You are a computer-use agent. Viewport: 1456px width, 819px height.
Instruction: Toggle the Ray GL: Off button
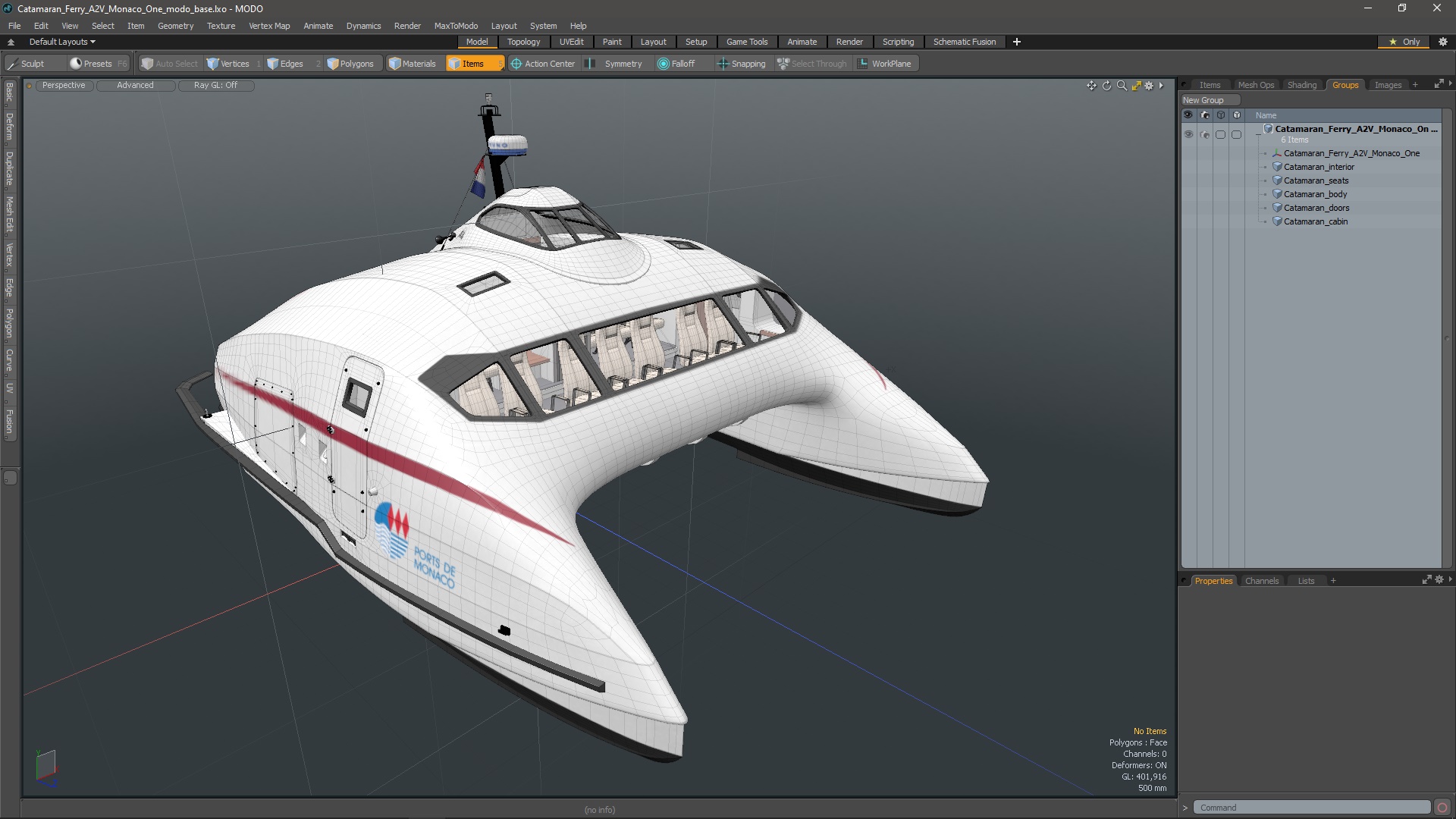(x=215, y=86)
